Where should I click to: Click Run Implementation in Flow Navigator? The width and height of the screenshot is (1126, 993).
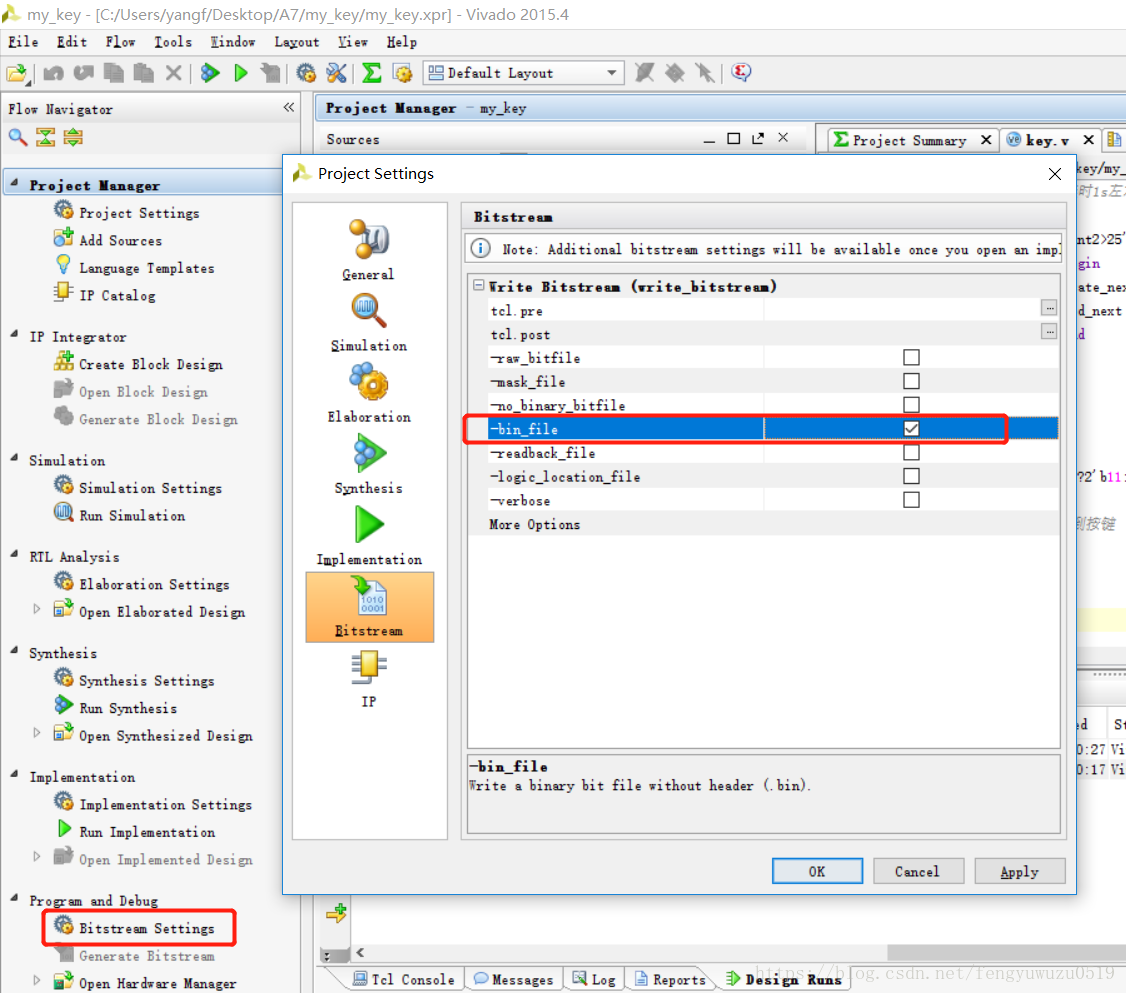[136, 831]
